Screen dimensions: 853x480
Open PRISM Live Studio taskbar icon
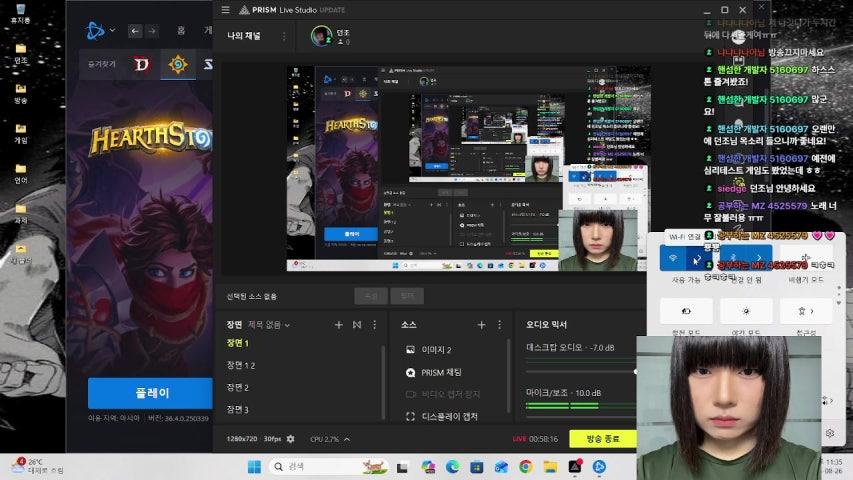coord(575,467)
